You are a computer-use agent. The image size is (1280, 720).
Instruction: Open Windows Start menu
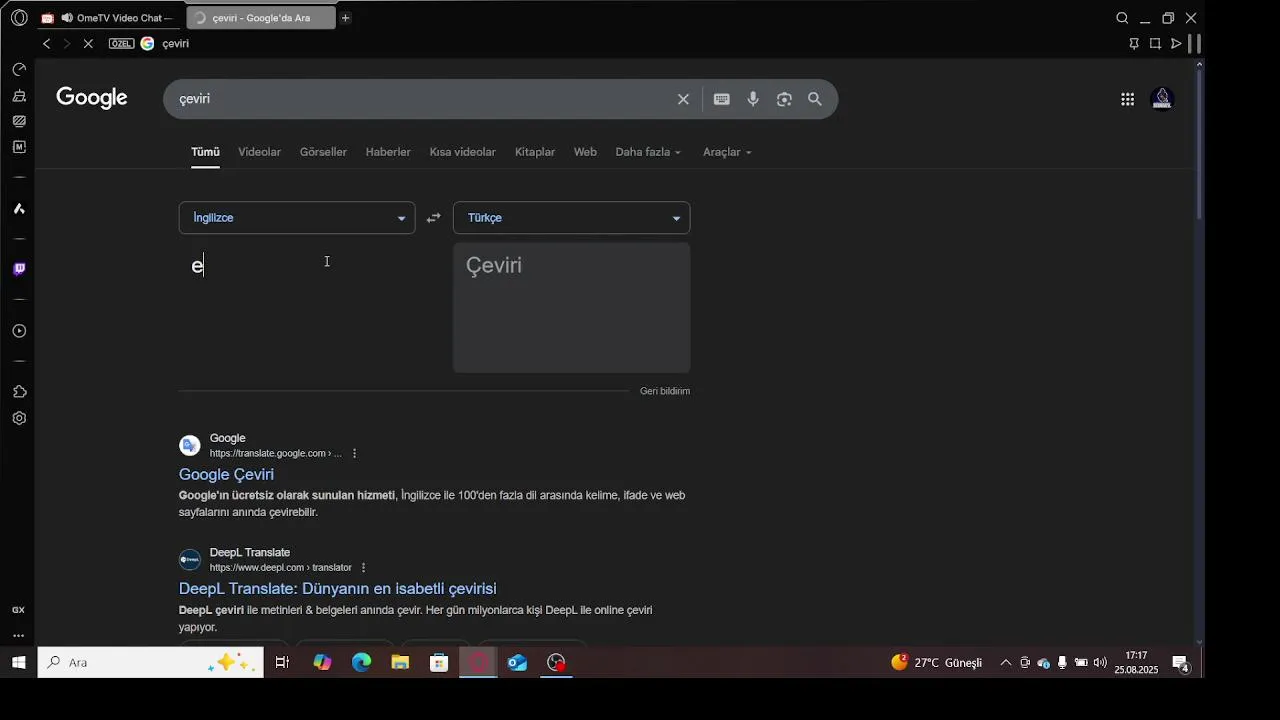click(x=18, y=663)
